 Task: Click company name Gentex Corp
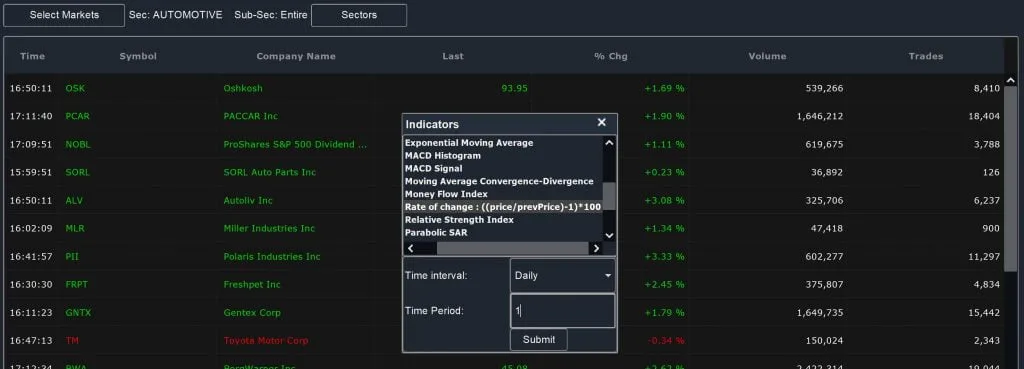tap(252, 313)
